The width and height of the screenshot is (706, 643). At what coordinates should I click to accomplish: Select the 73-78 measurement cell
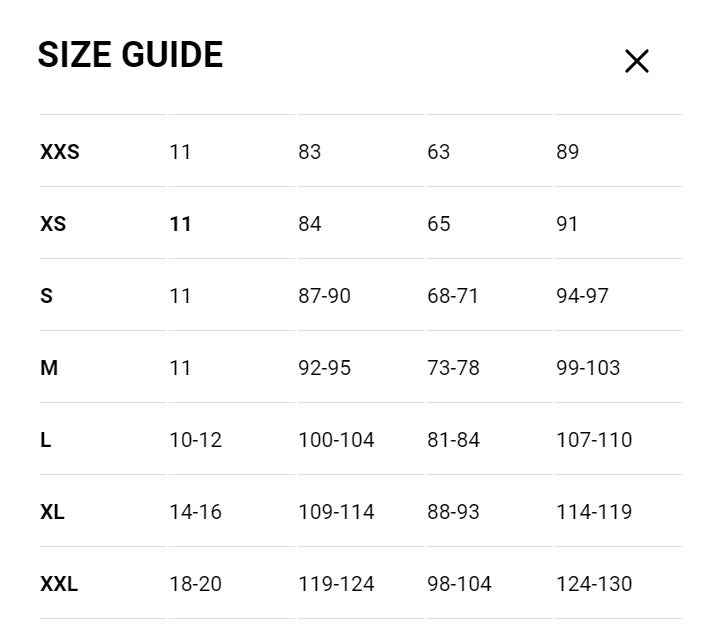[453, 369]
